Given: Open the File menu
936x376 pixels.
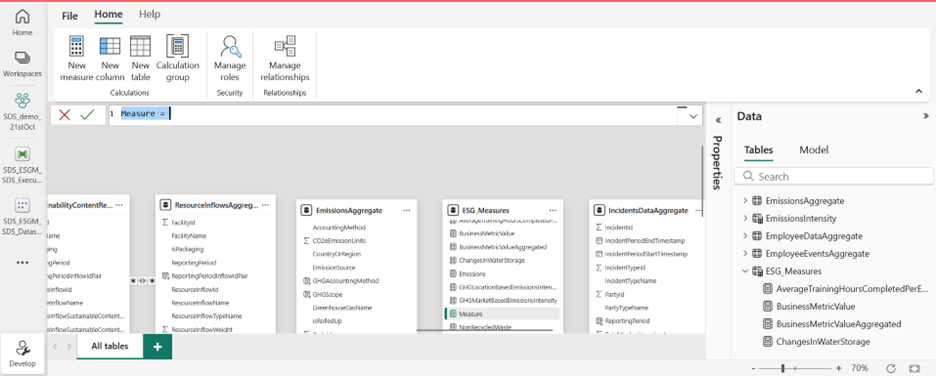Looking at the screenshot, I should point(70,16).
